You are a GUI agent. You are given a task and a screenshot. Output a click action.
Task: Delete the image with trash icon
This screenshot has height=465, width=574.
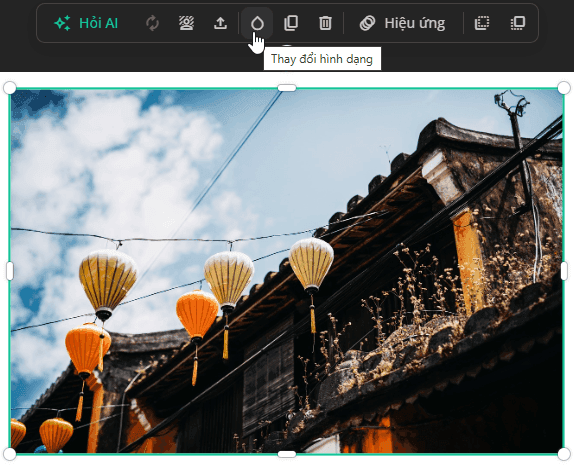tap(325, 23)
